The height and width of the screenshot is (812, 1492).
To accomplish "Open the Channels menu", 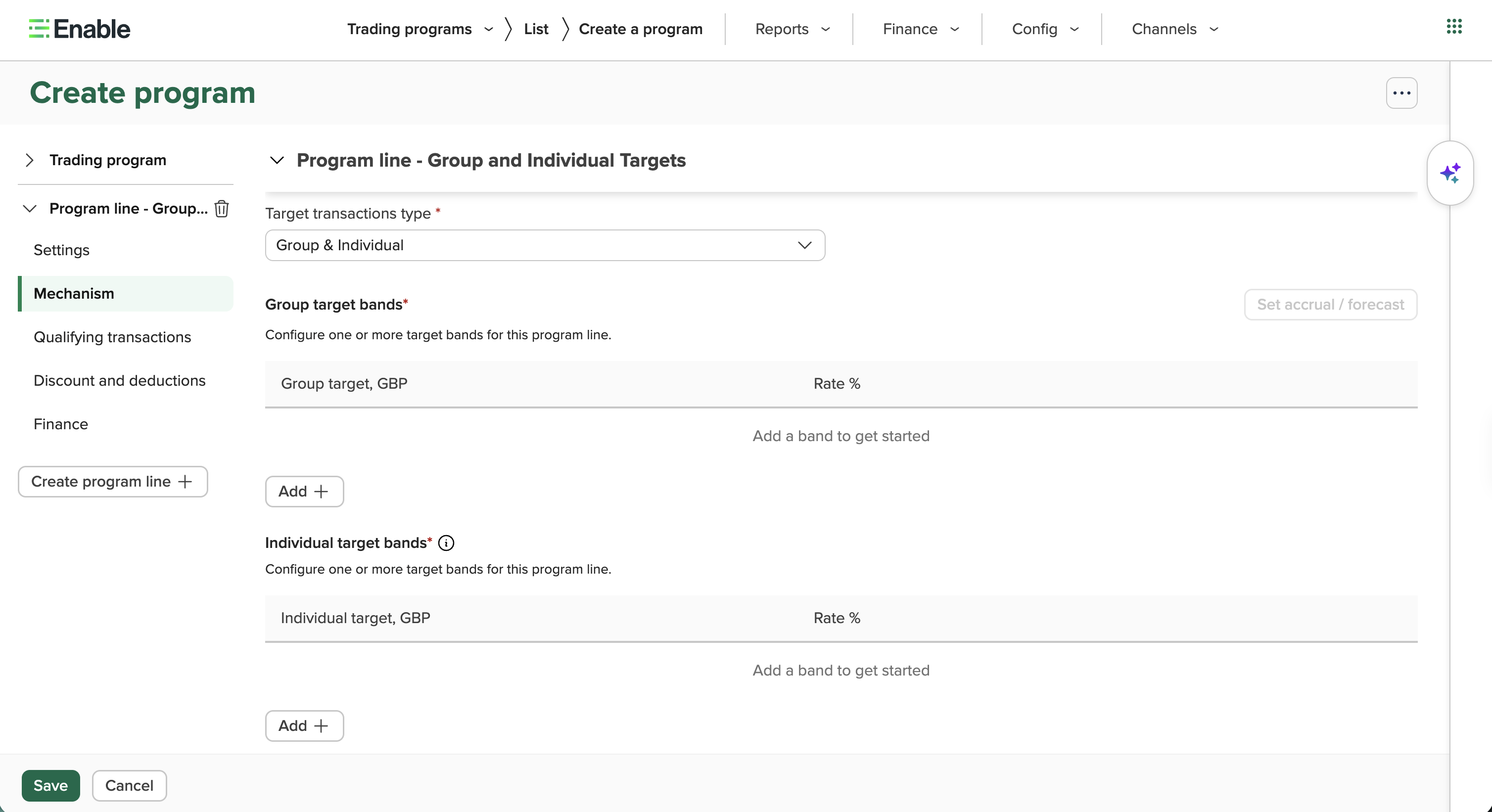I will coord(1174,29).
